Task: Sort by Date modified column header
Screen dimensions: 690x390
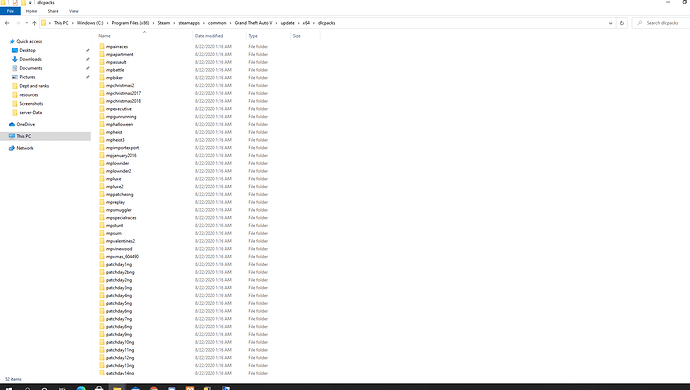Action: click(x=209, y=36)
